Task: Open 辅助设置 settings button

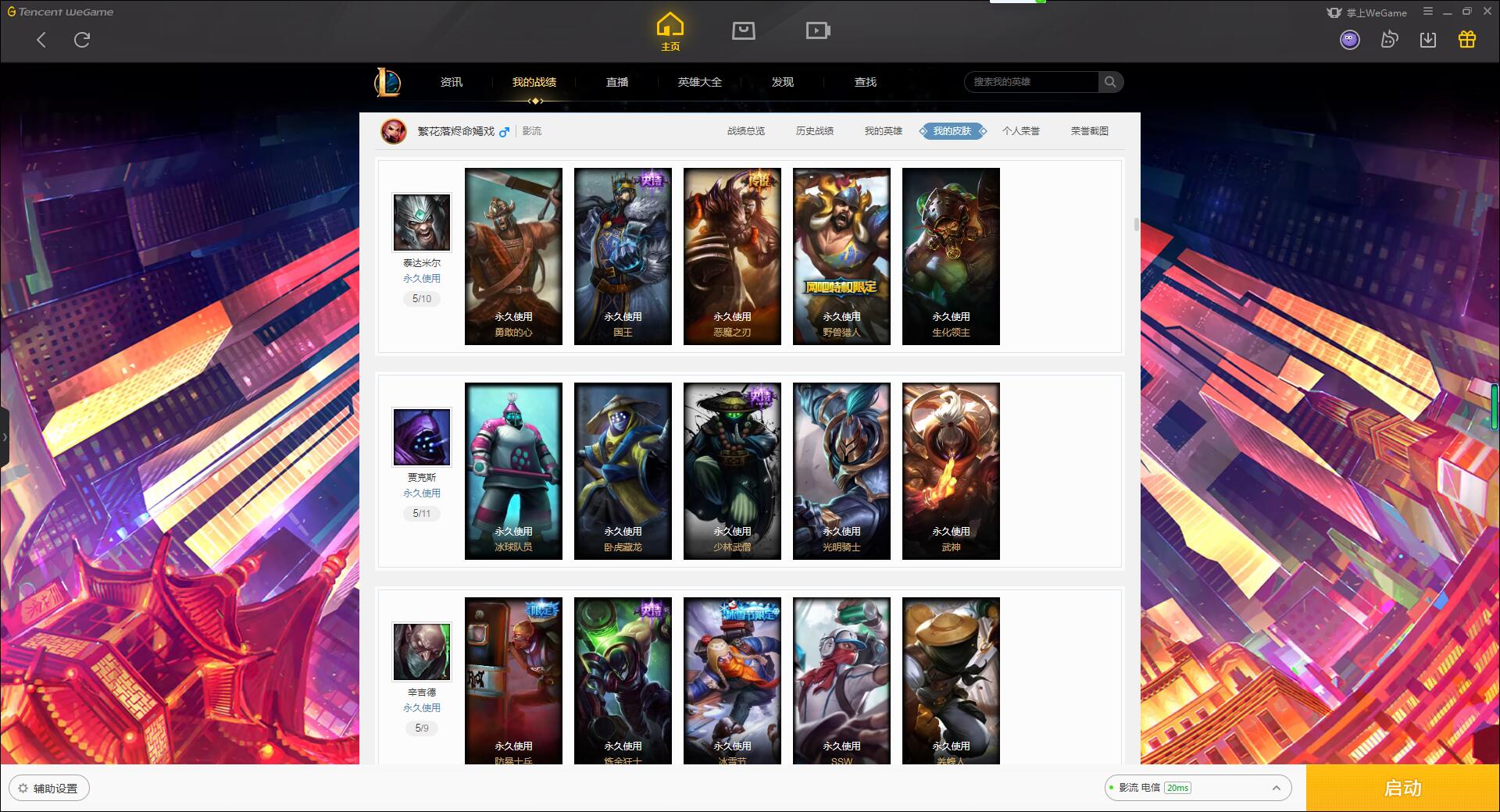Action: pyautogui.click(x=49, y=788)
